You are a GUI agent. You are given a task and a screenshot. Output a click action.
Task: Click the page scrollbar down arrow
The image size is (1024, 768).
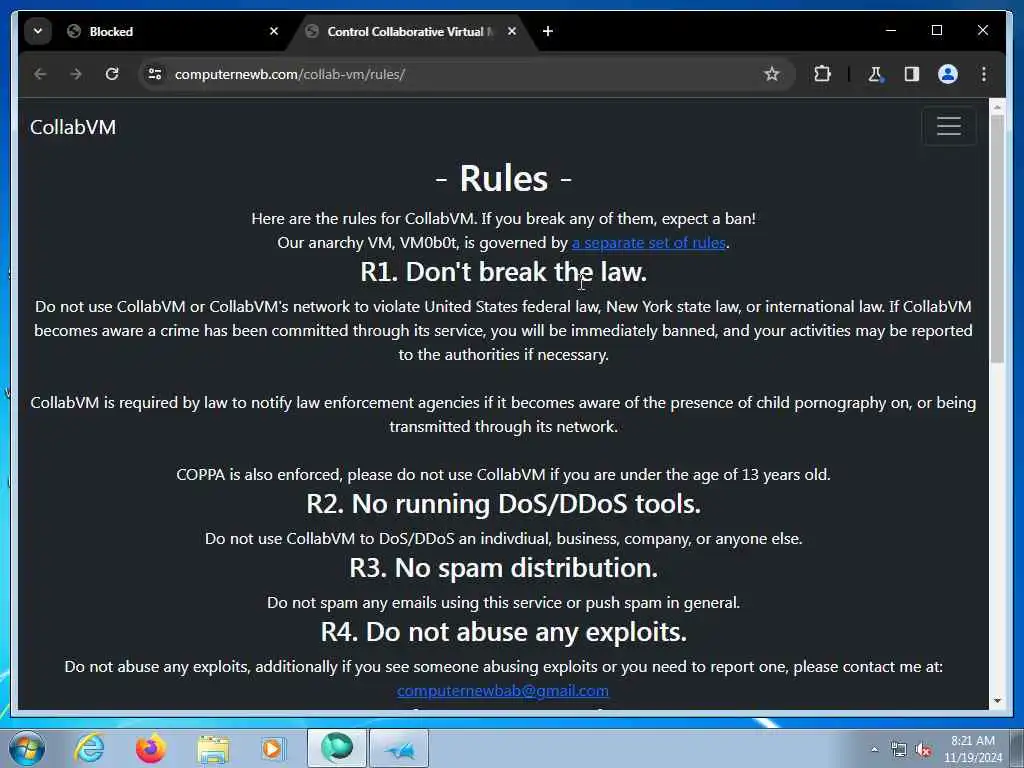pyautogui.click(x=997, y=701)
